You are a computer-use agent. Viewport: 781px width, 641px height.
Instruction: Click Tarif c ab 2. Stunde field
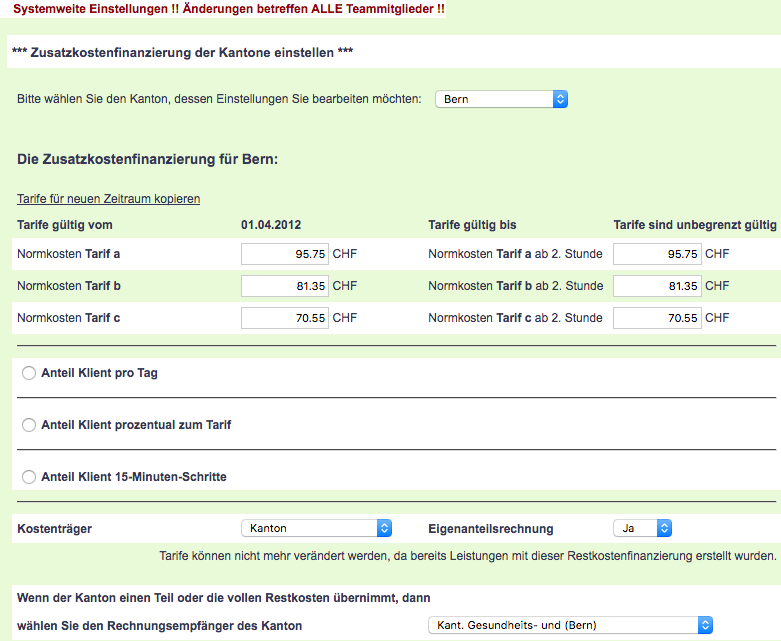pos(656,318)
